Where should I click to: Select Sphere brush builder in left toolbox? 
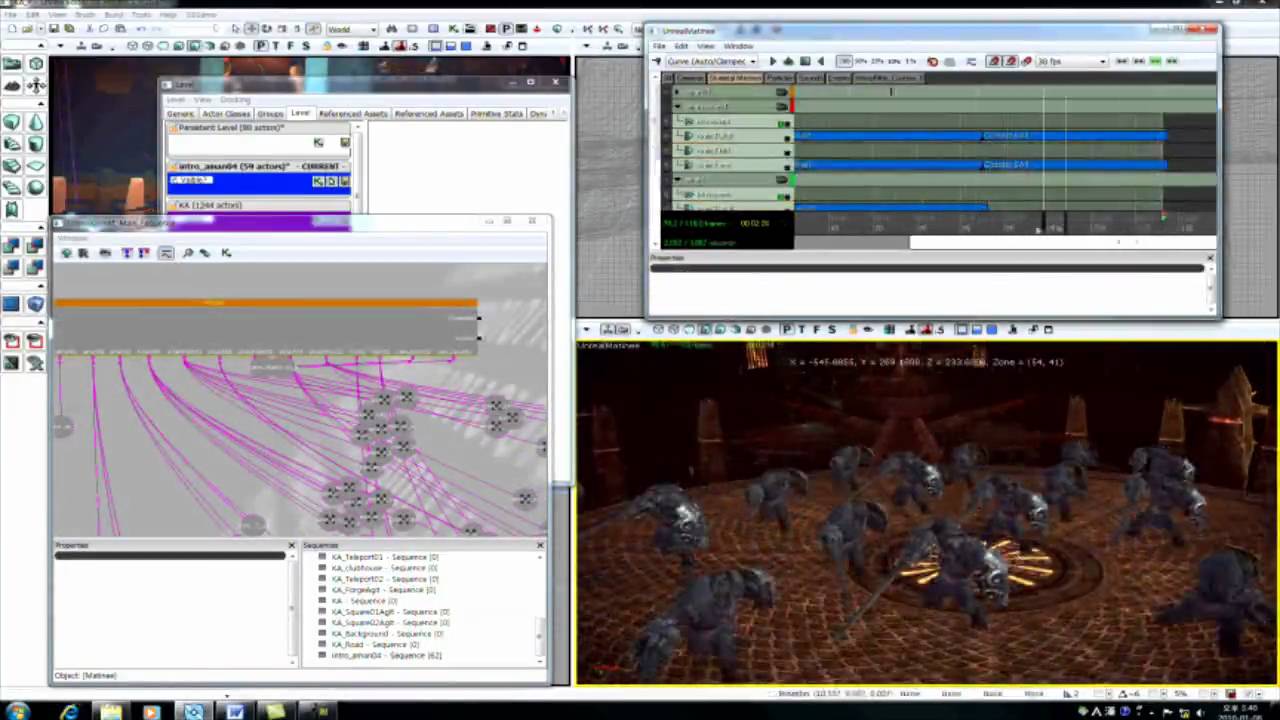[35, 187]
